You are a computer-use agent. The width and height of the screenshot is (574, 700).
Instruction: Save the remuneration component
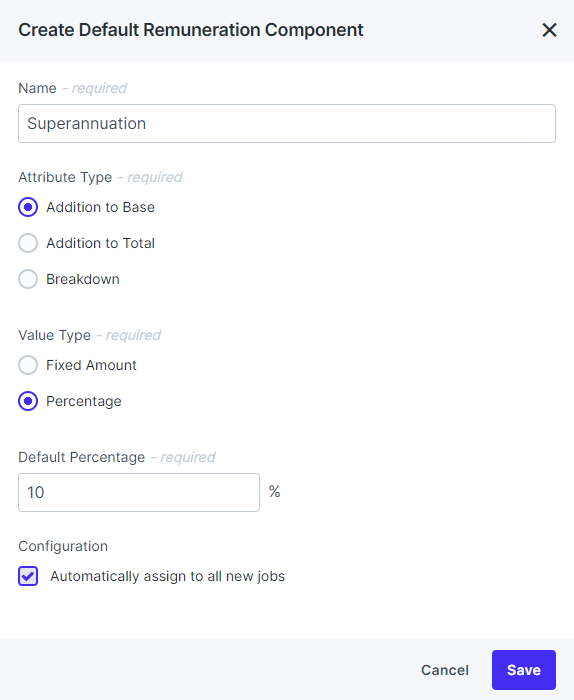[x=524, y=670]
